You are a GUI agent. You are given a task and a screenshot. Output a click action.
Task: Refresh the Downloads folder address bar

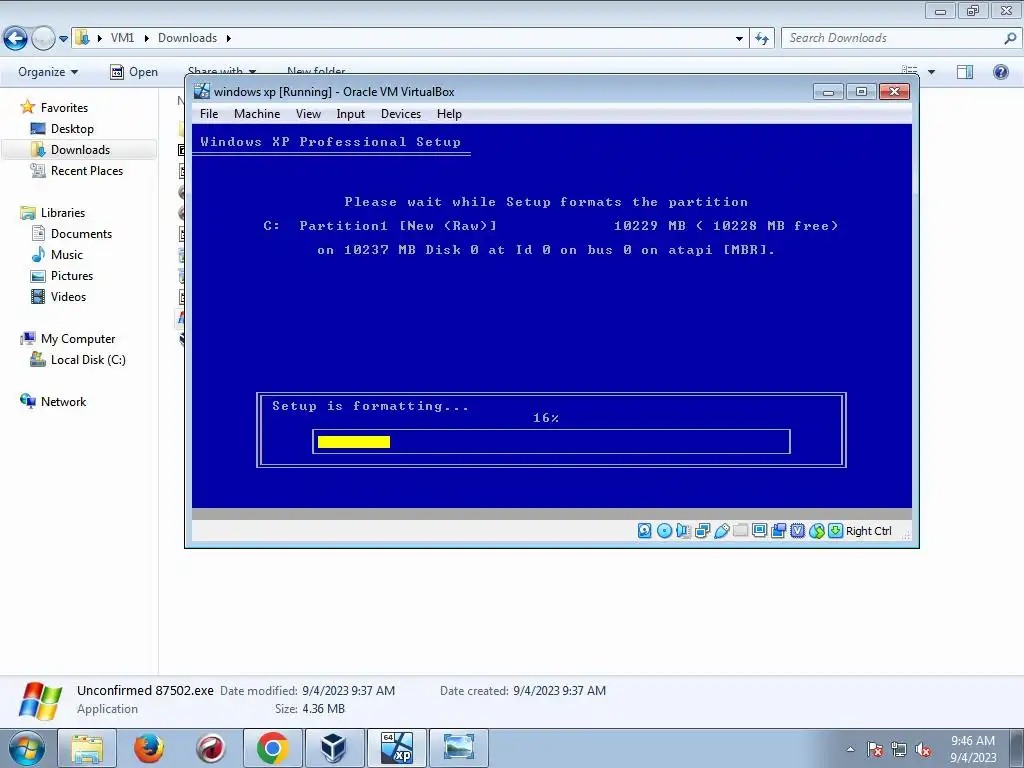tap(761, 39)
